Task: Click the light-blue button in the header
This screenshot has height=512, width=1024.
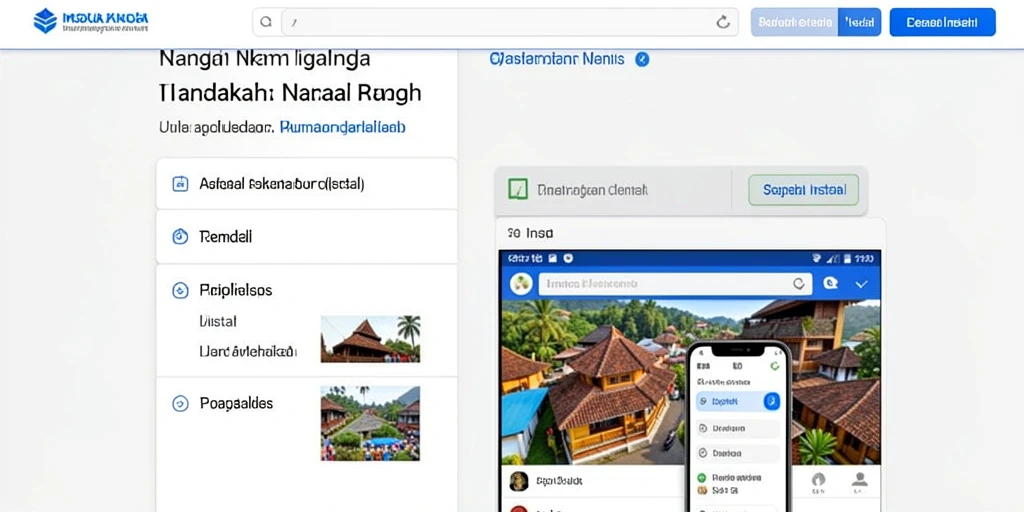Action: [794, 22]
